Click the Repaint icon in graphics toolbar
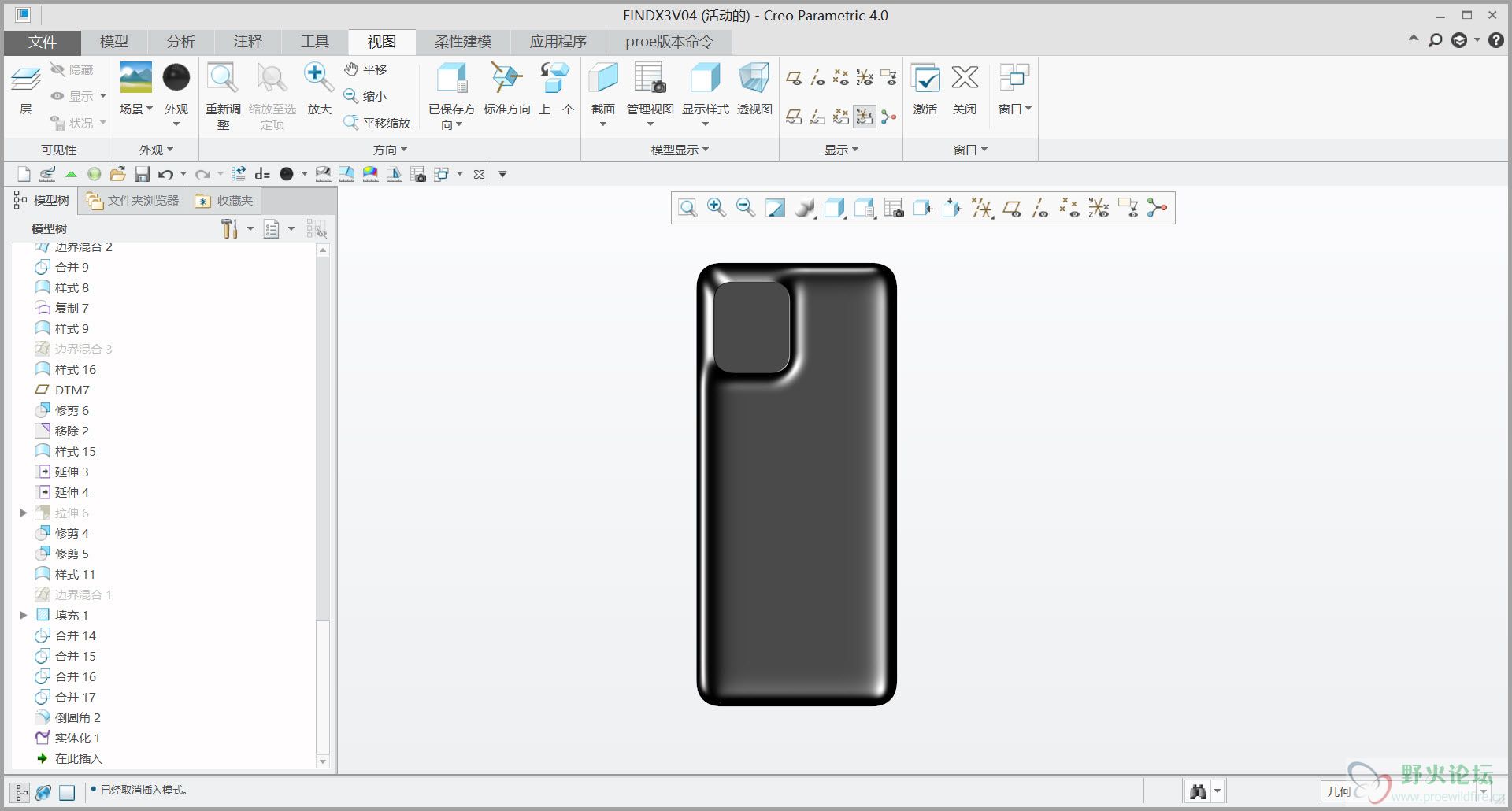1512x811 pixels. pos(776,208)
